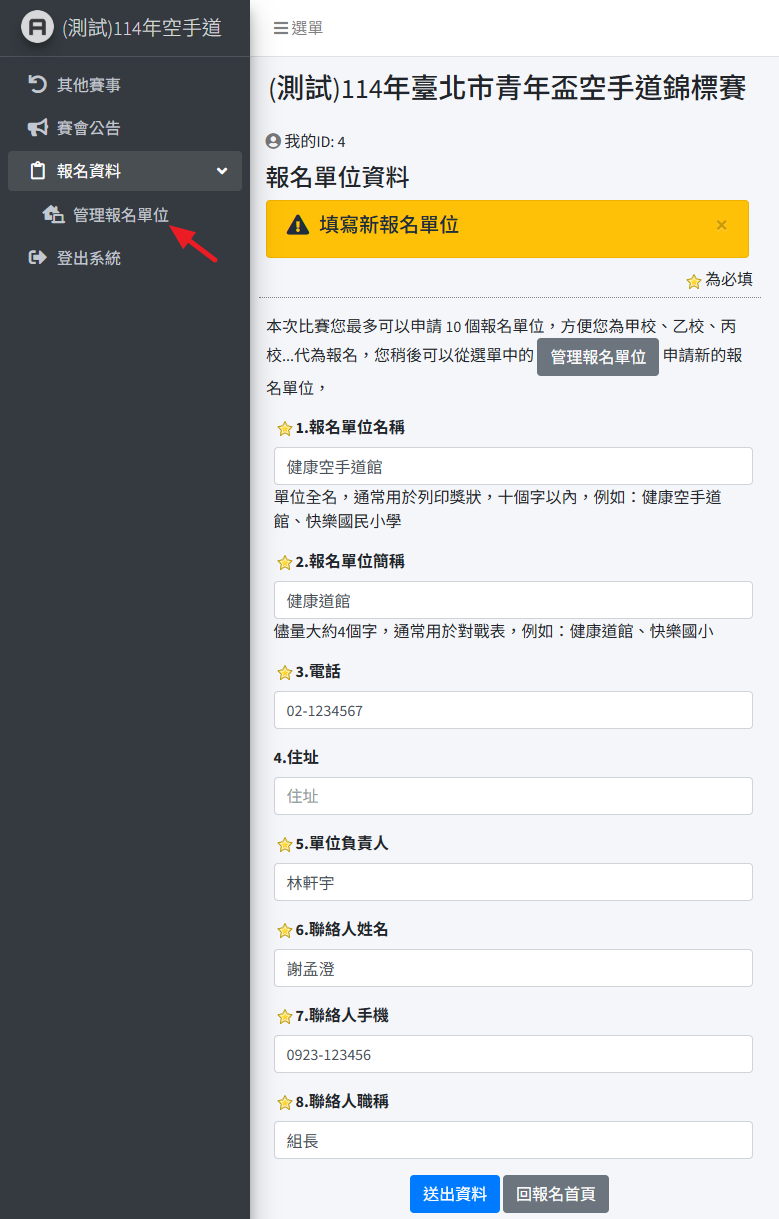Select 管理報名單位 in the sidebar submenu
The width and height of the screenshot is (779, 1219).
pyautogui.click(x=120, y=214)
